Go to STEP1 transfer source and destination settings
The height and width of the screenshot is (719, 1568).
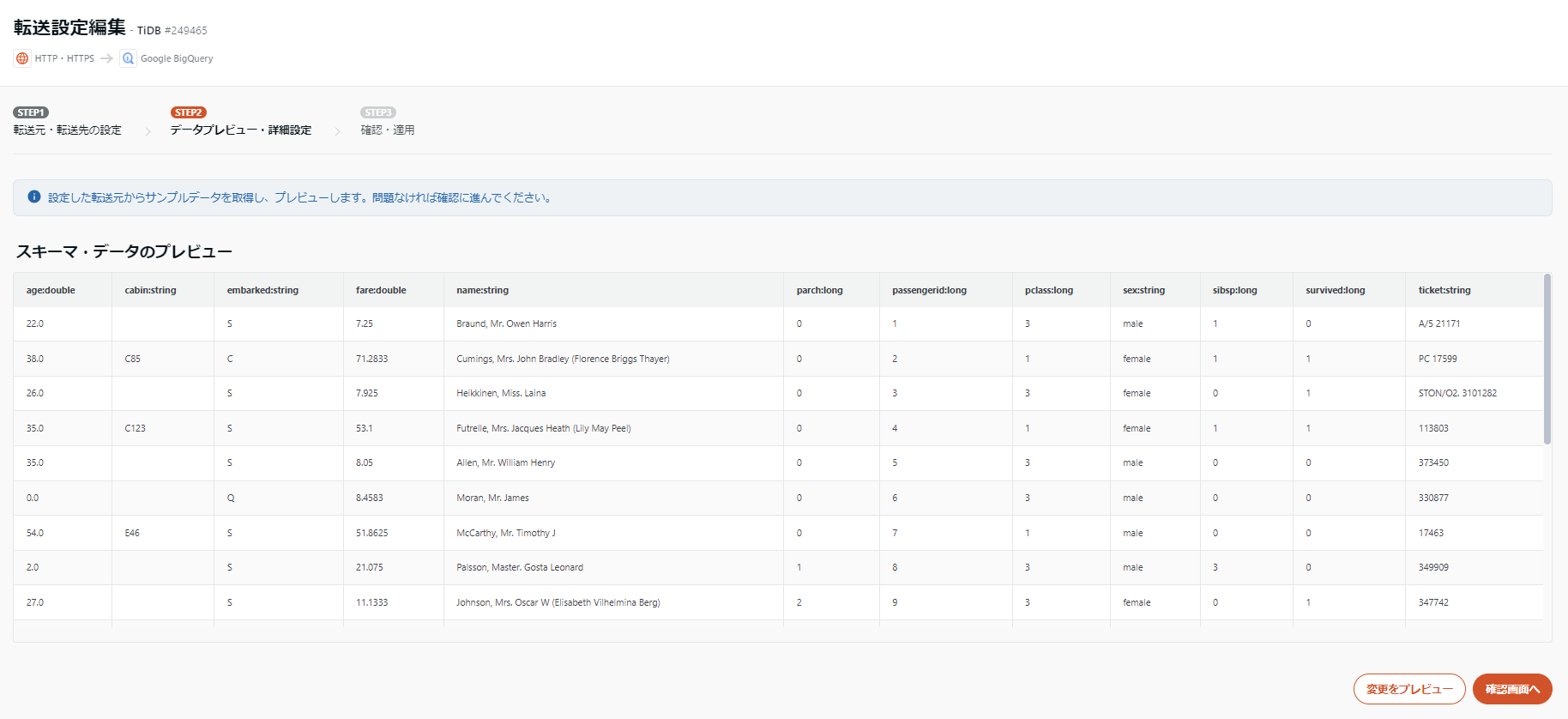pos(67,122)
